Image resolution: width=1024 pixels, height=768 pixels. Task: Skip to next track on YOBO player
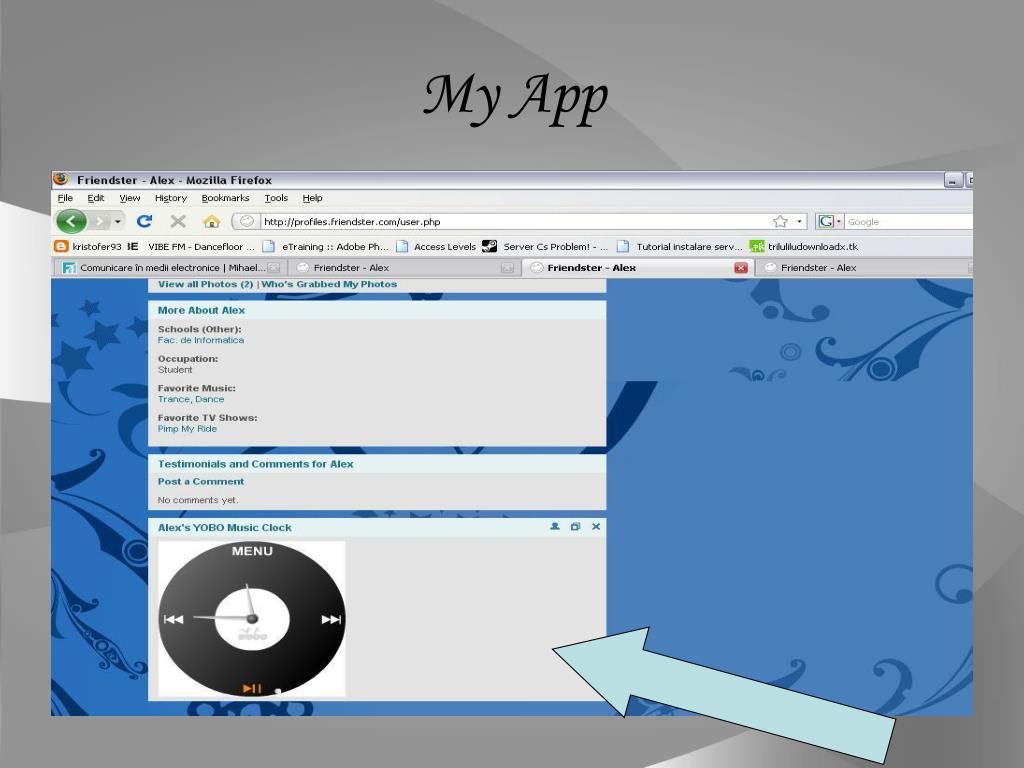click(331, 619)
